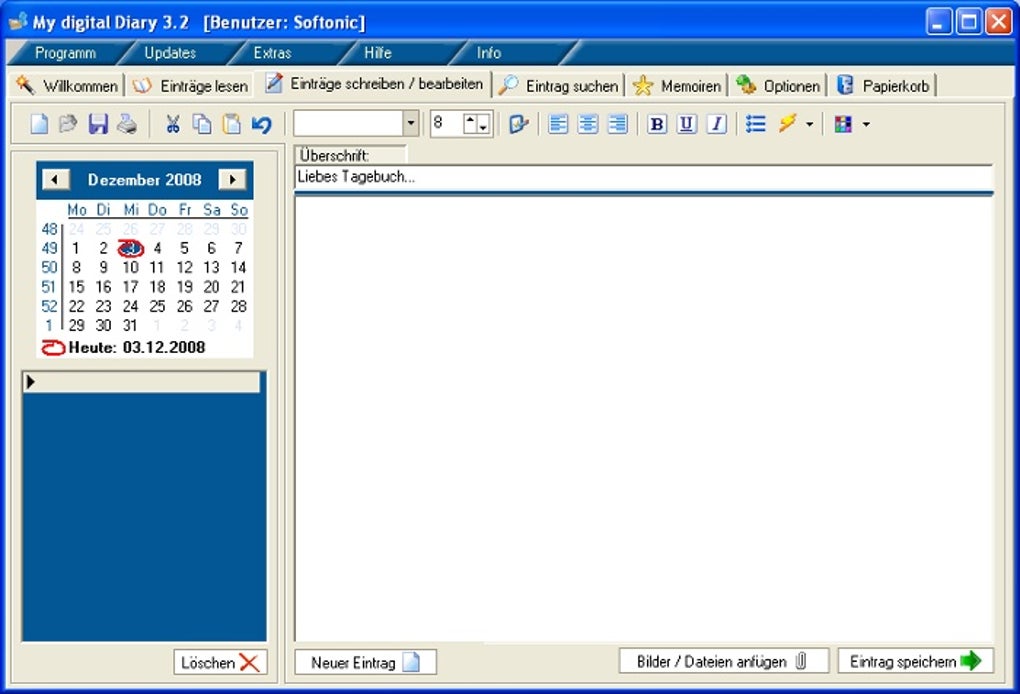Screen dimensions: 1020x694
Task: Open the Memoiren tab
Action: 677,85
